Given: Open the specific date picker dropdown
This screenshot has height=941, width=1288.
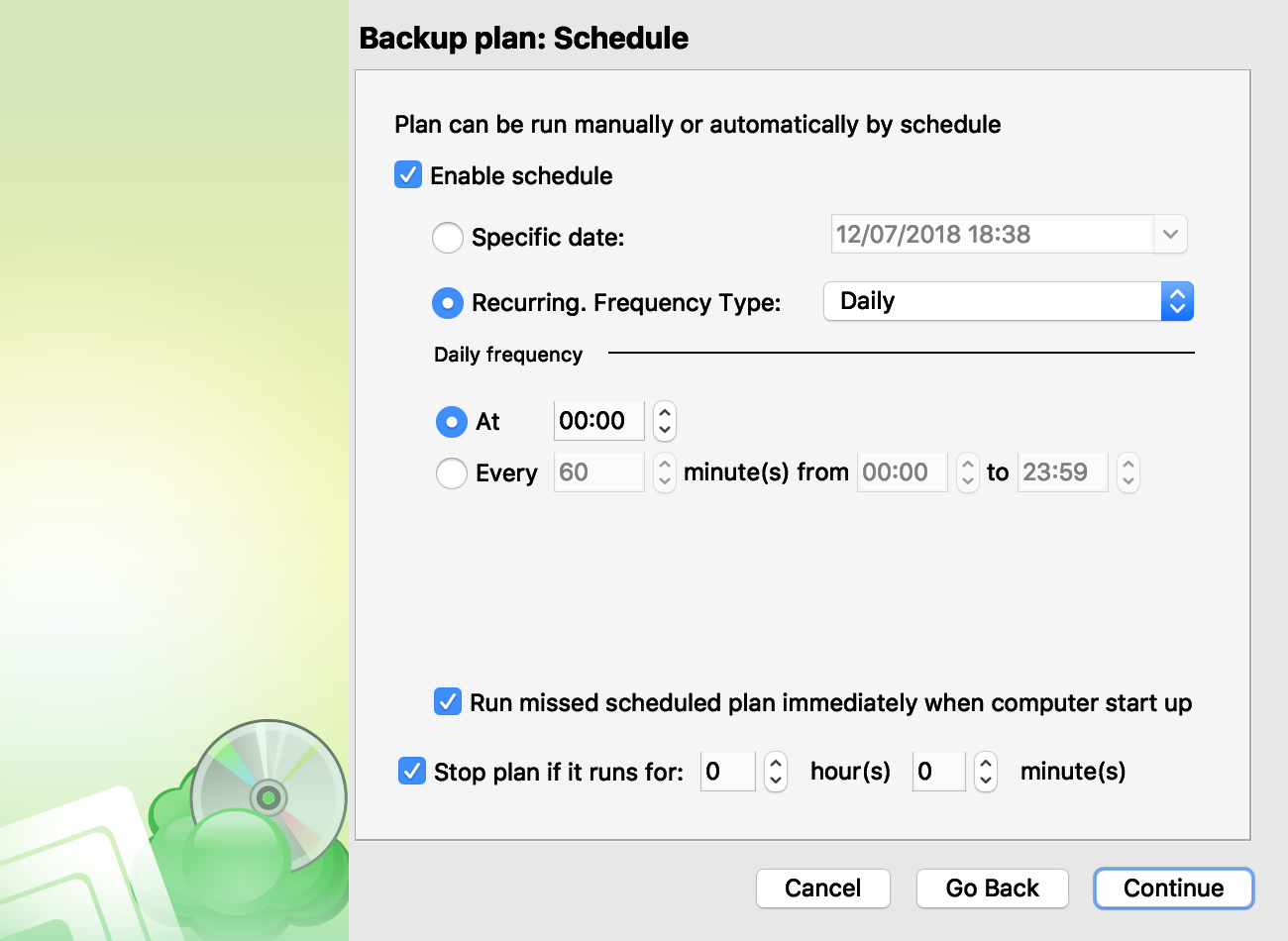Looking at the screenshot, I should click(1170, 234).
